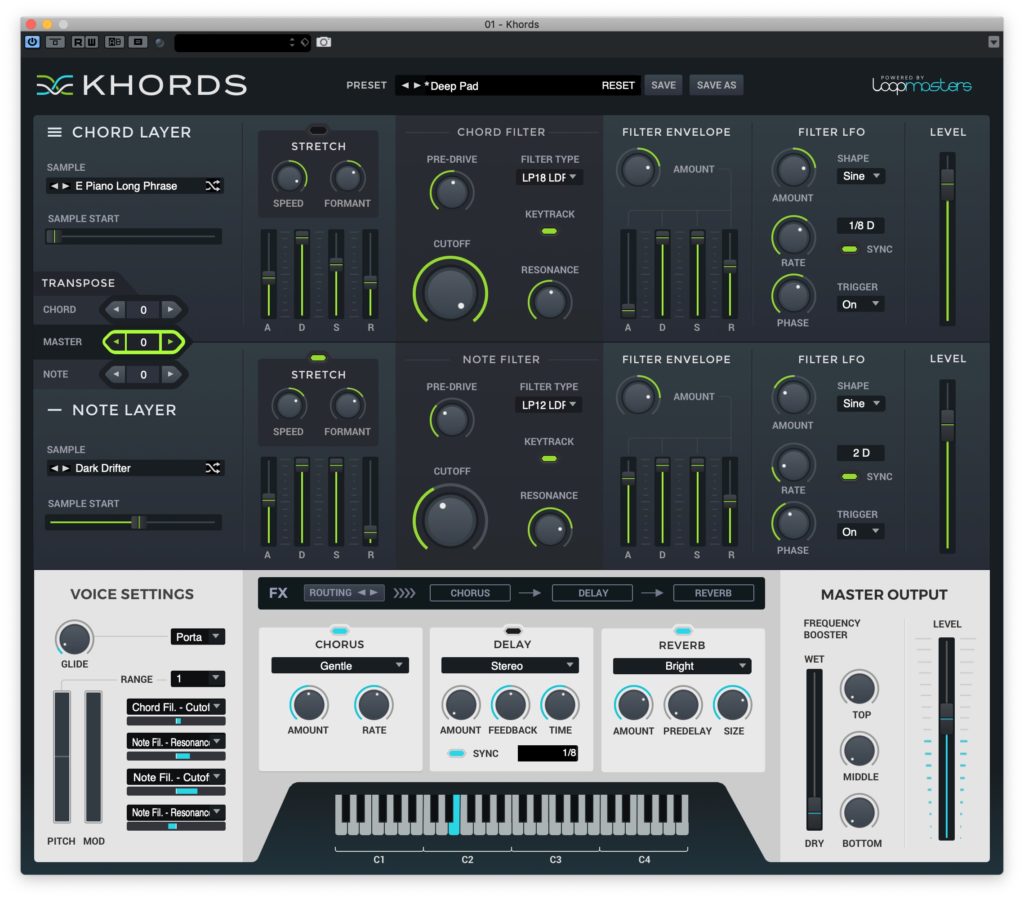
Task: Toggle the Note Layer Stretch enable switch
Action: tap(318, 358)
